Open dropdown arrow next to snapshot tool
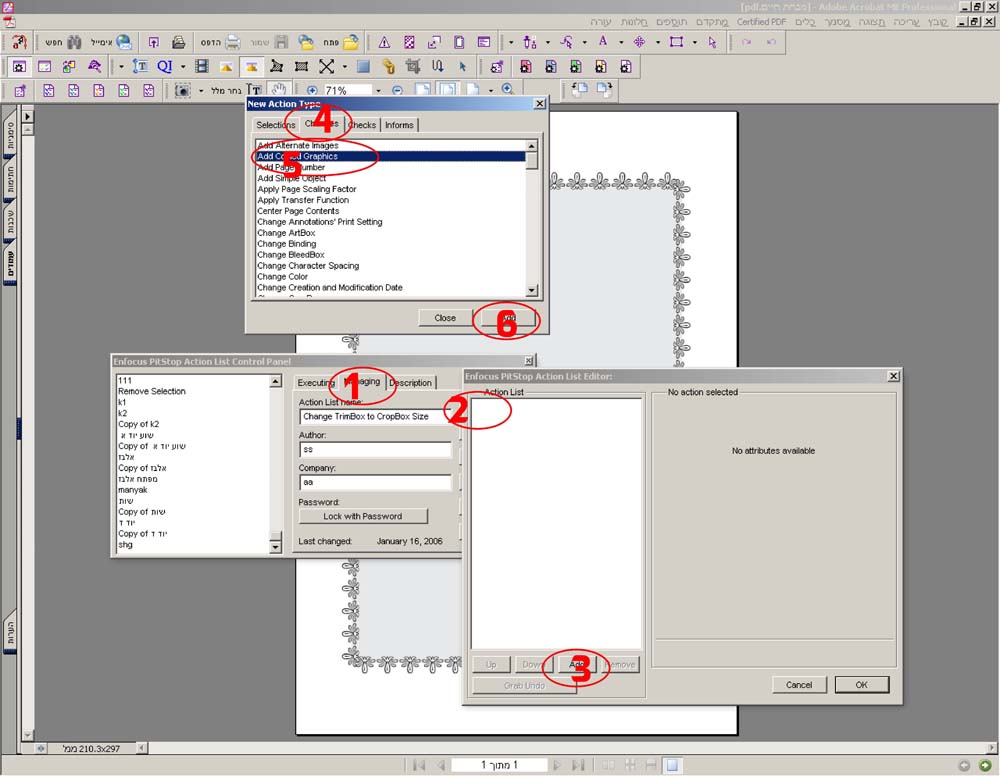 (x=200, y=91)
